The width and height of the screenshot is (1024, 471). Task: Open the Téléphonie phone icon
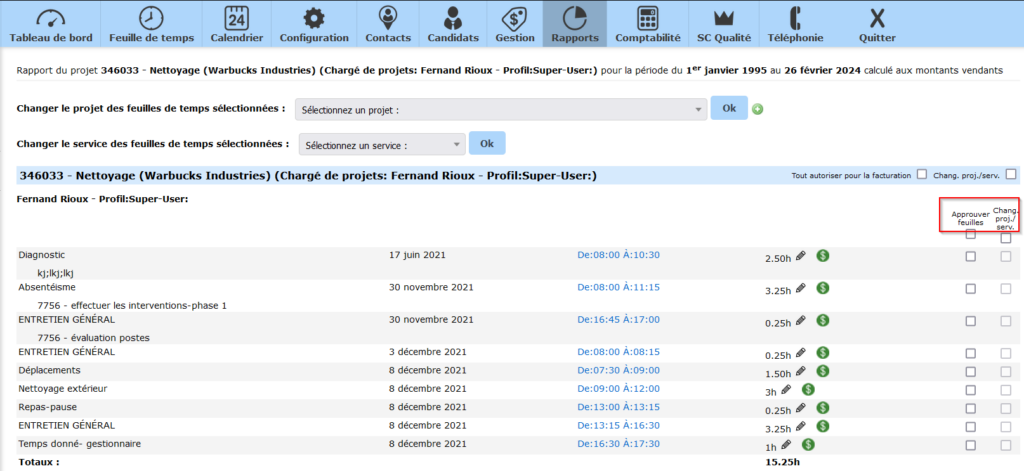tap(795, 18)
